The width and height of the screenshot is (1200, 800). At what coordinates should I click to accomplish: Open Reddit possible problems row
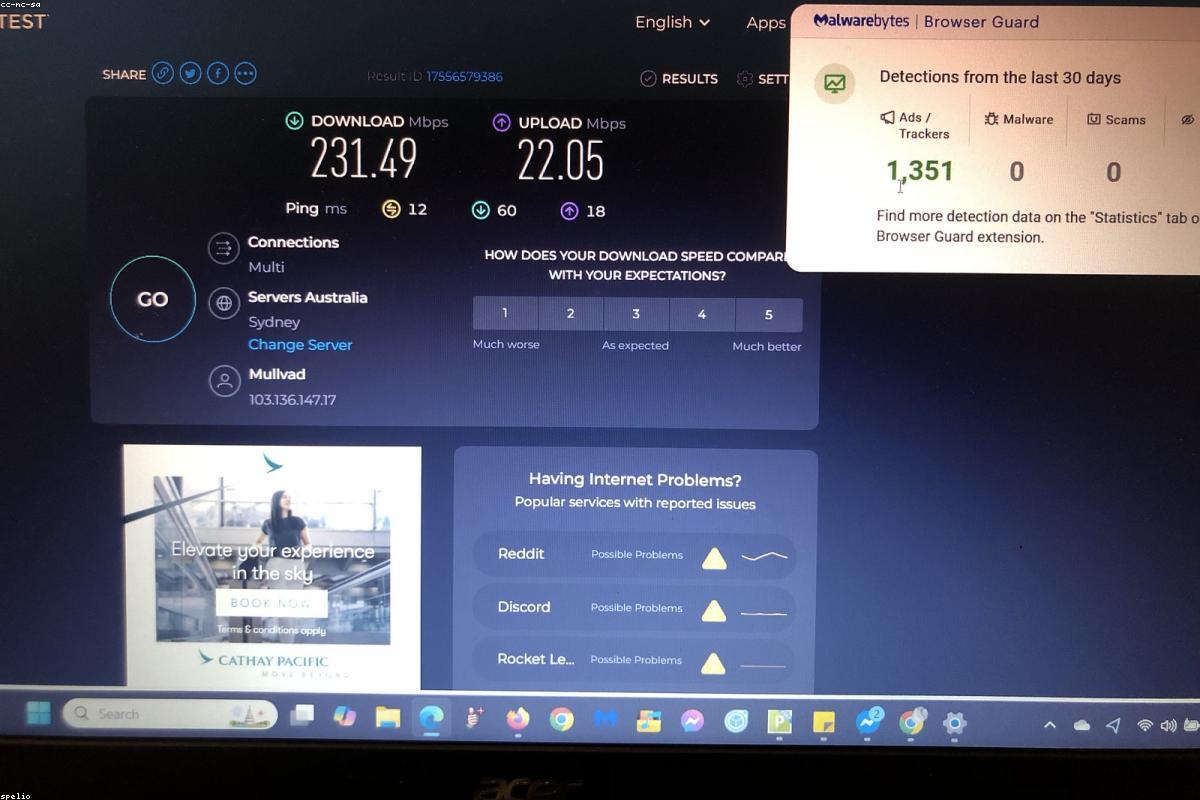point(634,555)
